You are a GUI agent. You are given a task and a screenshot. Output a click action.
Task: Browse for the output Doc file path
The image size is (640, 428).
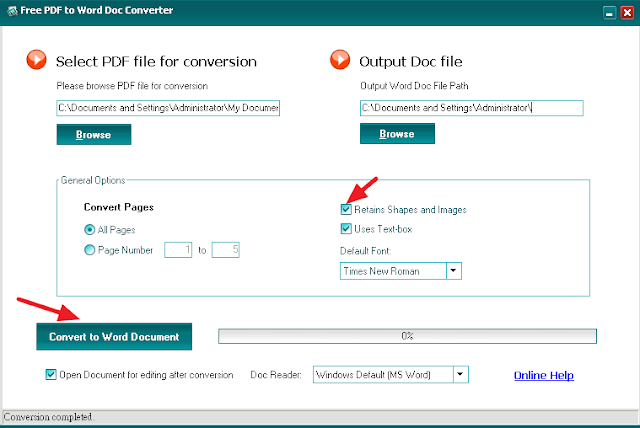coord(397,134)
